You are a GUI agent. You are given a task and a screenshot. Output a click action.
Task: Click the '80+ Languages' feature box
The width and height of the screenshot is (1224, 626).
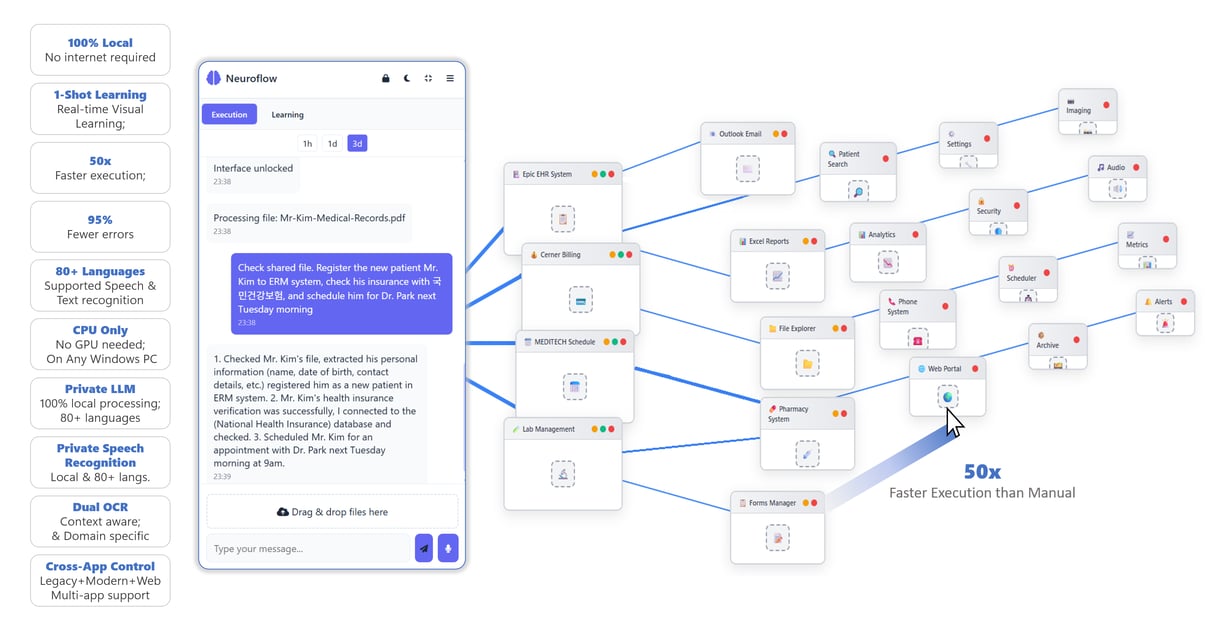click(100, 285)
